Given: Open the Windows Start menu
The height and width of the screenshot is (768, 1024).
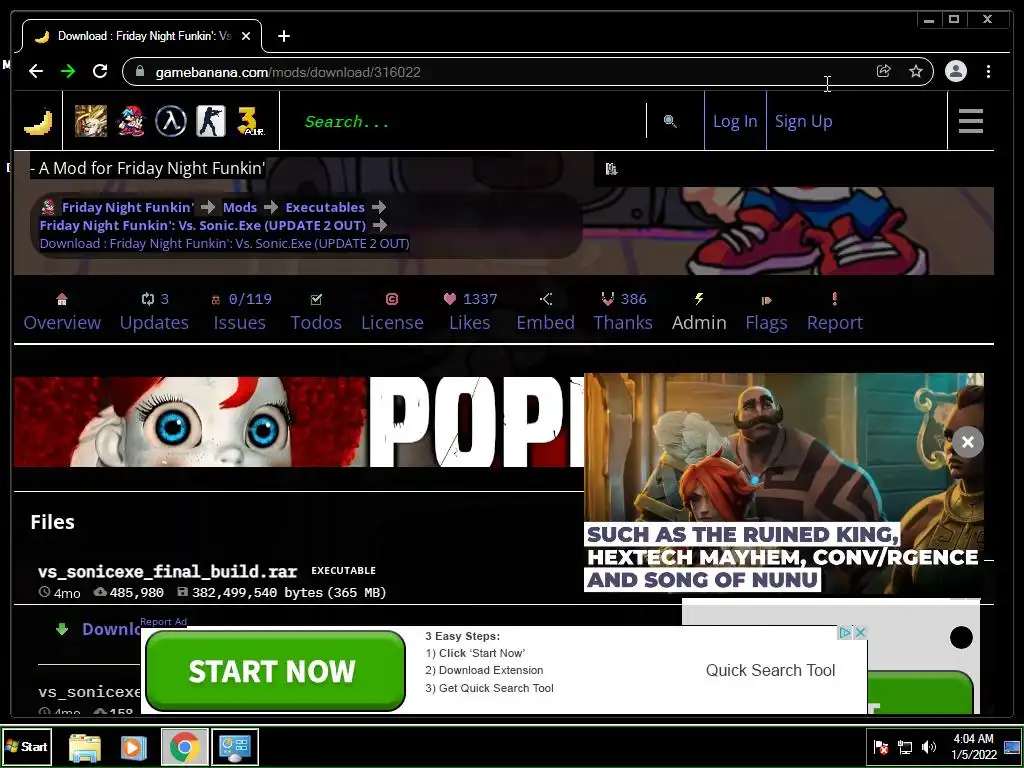Looking at the screenshot, I should (26, 746).
